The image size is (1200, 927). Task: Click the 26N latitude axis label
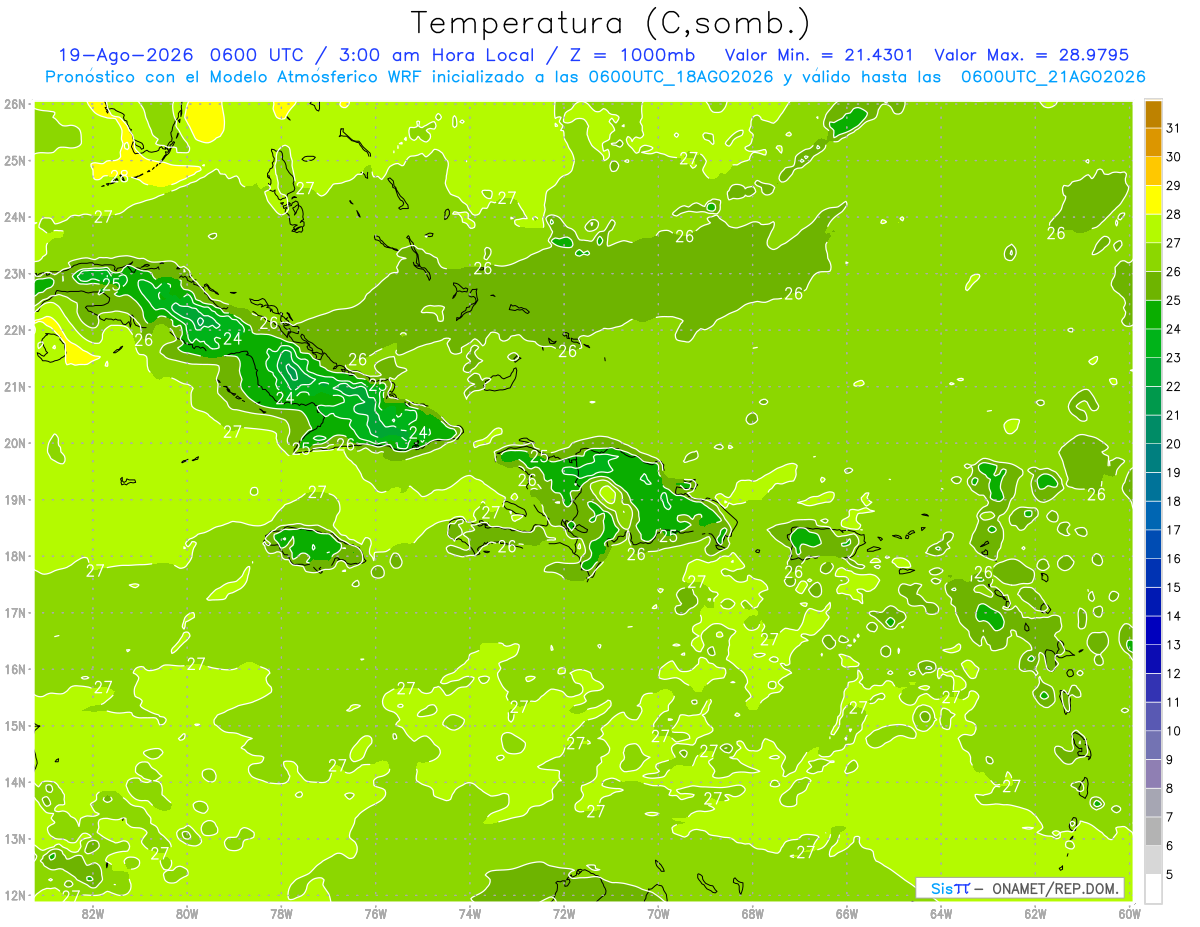(14, 104)
